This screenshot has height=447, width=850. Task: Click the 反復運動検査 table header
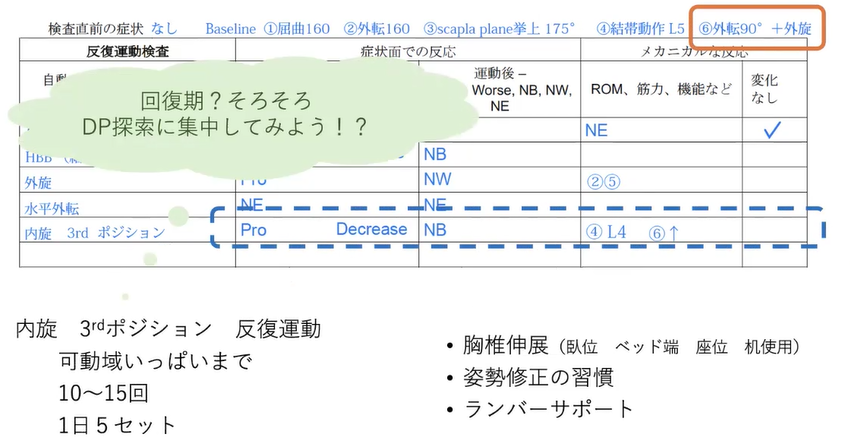[126, 50]
